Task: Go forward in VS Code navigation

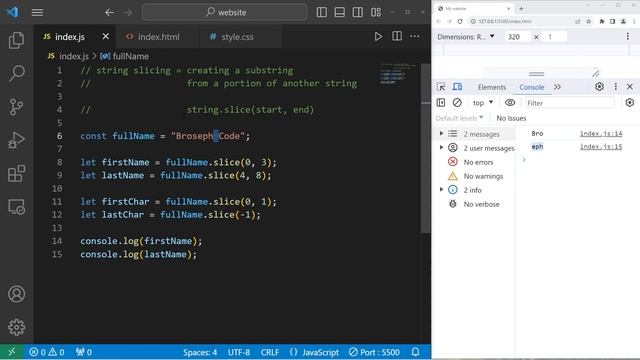Action: click(128, 13)
